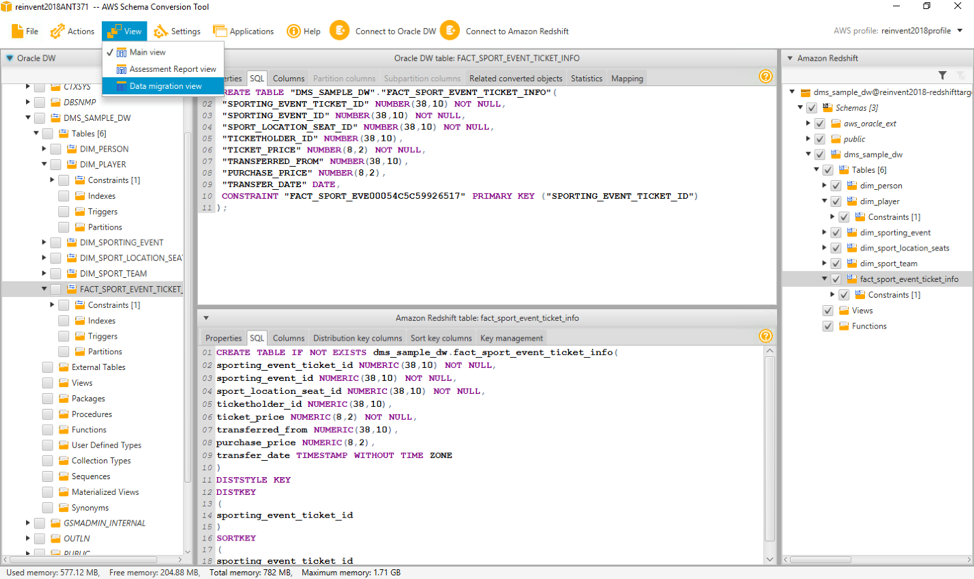Click the dim_sporting_event table icon in Redshift tree

(x=852, y=232)
